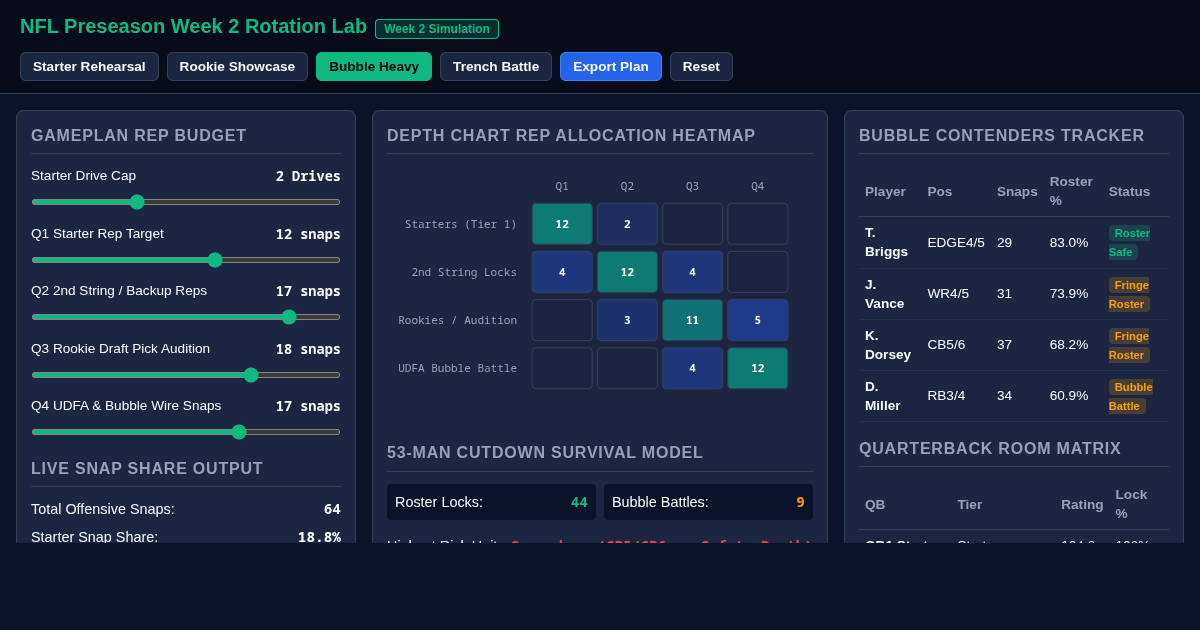Click the Export Plan button
Image resolution: width=1200 pixels, height=630 pixels.
click(611, 67)
